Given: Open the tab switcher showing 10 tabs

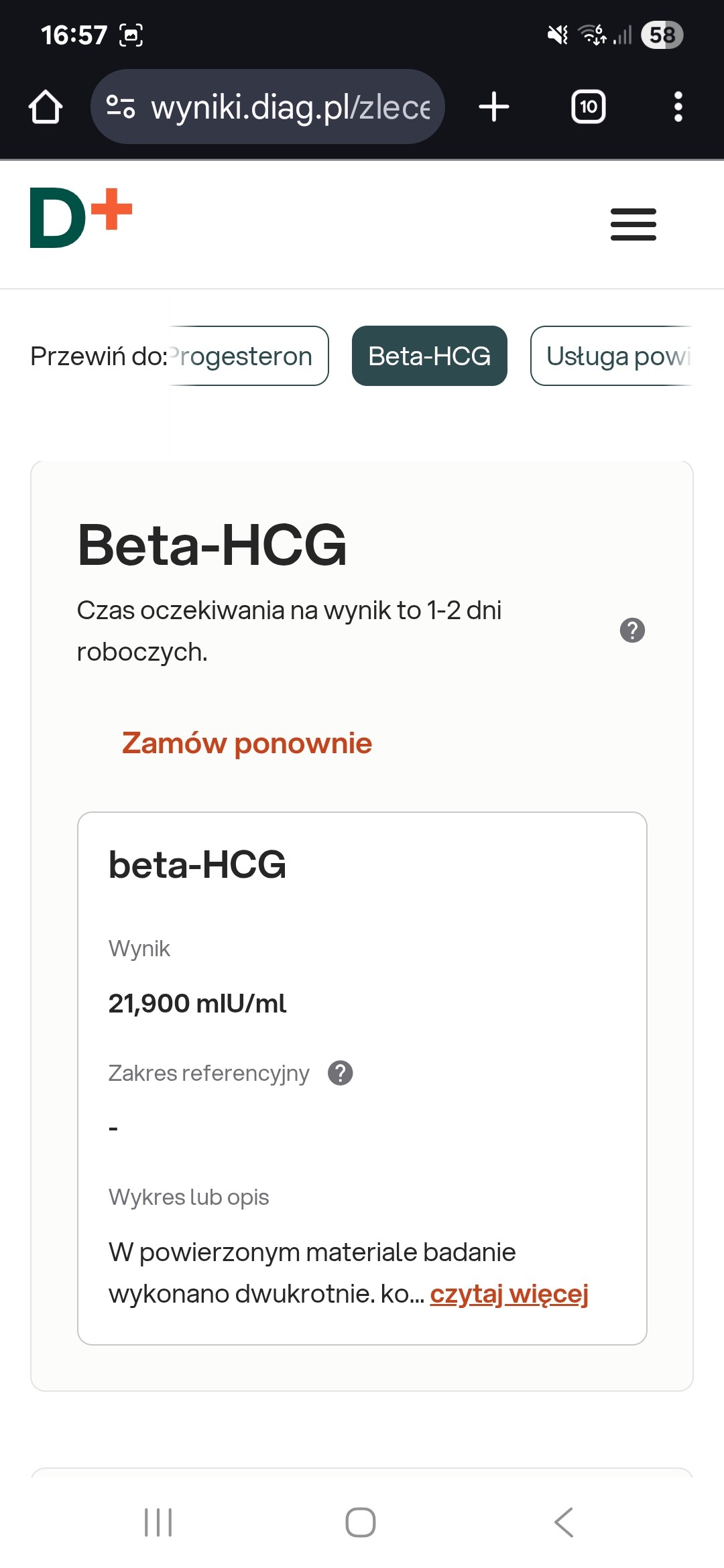Looking at the screenshot, I should (x=588, y=107).
